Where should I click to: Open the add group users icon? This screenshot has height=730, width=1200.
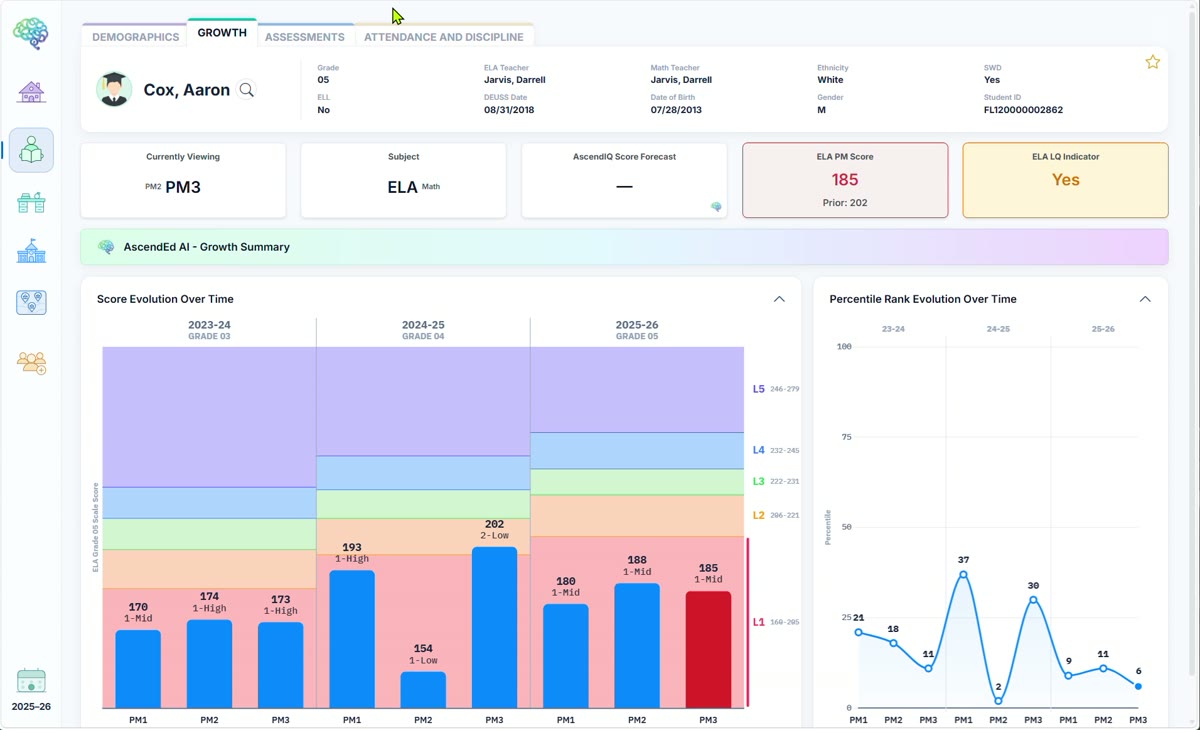31,361
